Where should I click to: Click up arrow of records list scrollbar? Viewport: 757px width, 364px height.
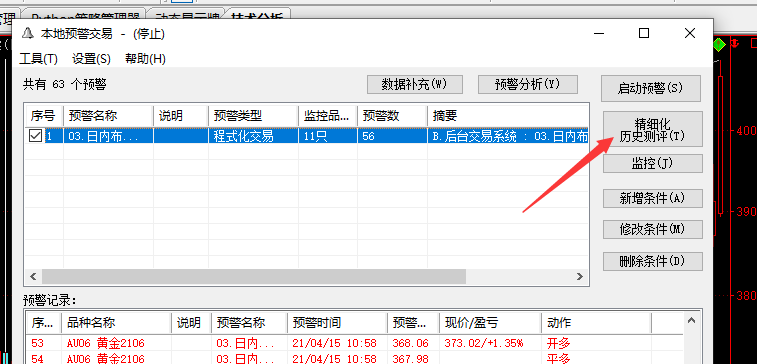pyautogui.click(x=692, y=321)
